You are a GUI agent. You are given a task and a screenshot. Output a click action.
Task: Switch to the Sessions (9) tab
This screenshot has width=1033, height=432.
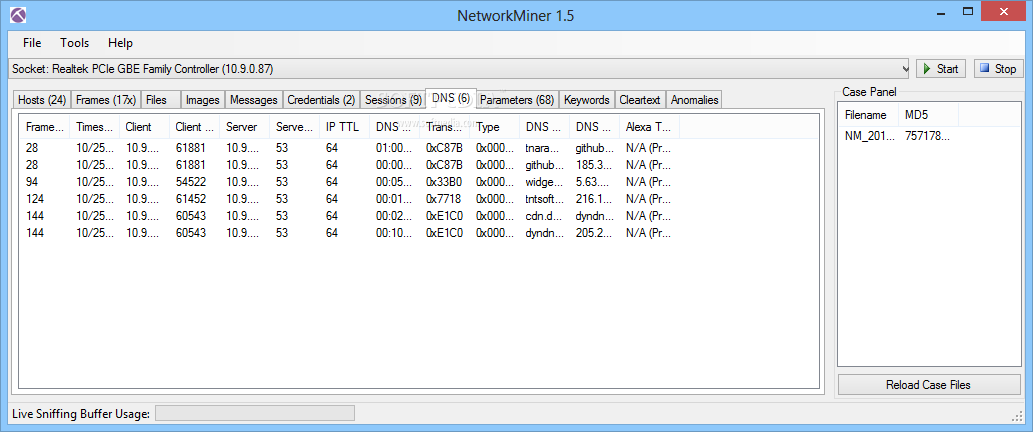[393, 100]
